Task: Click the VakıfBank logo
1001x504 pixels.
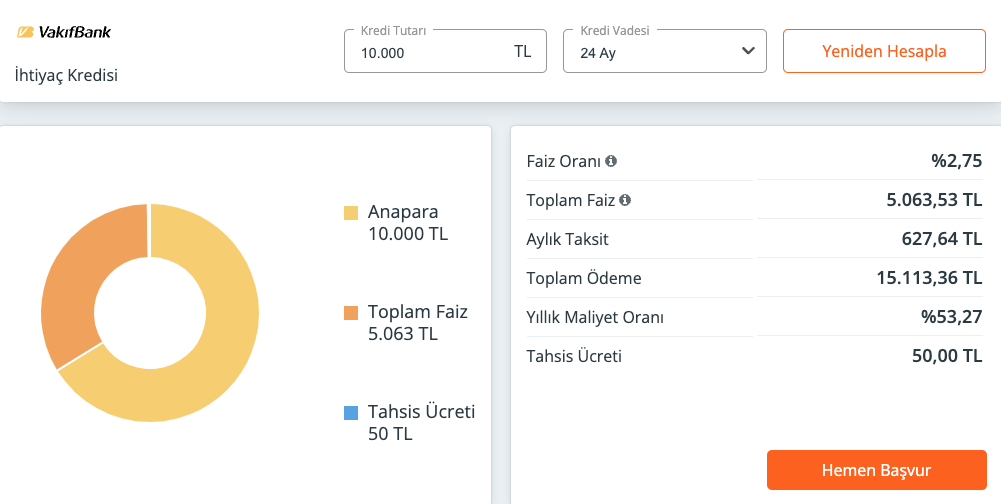Action: click(64, 32)
